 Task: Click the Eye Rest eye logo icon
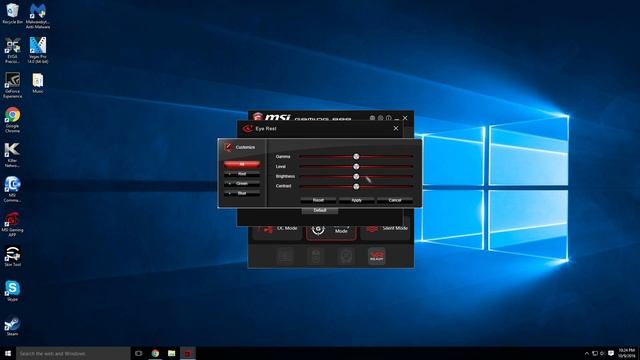(247, 129)
